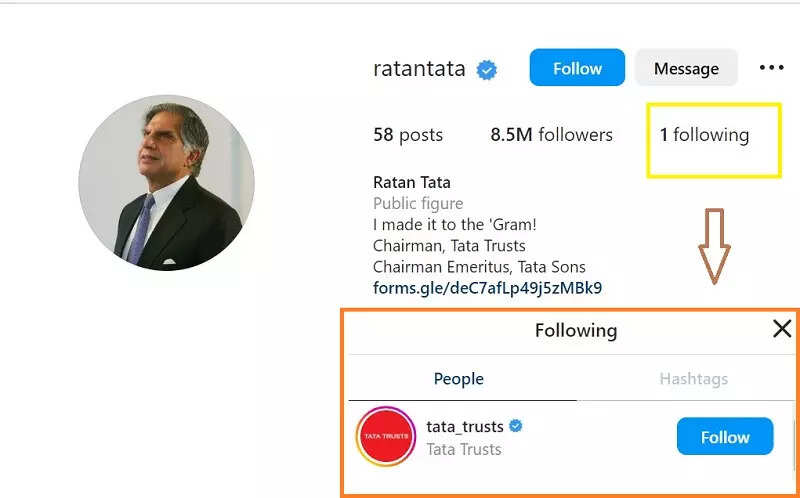
Task: Switch to the Hashtags tab
Action: point(693,379)
